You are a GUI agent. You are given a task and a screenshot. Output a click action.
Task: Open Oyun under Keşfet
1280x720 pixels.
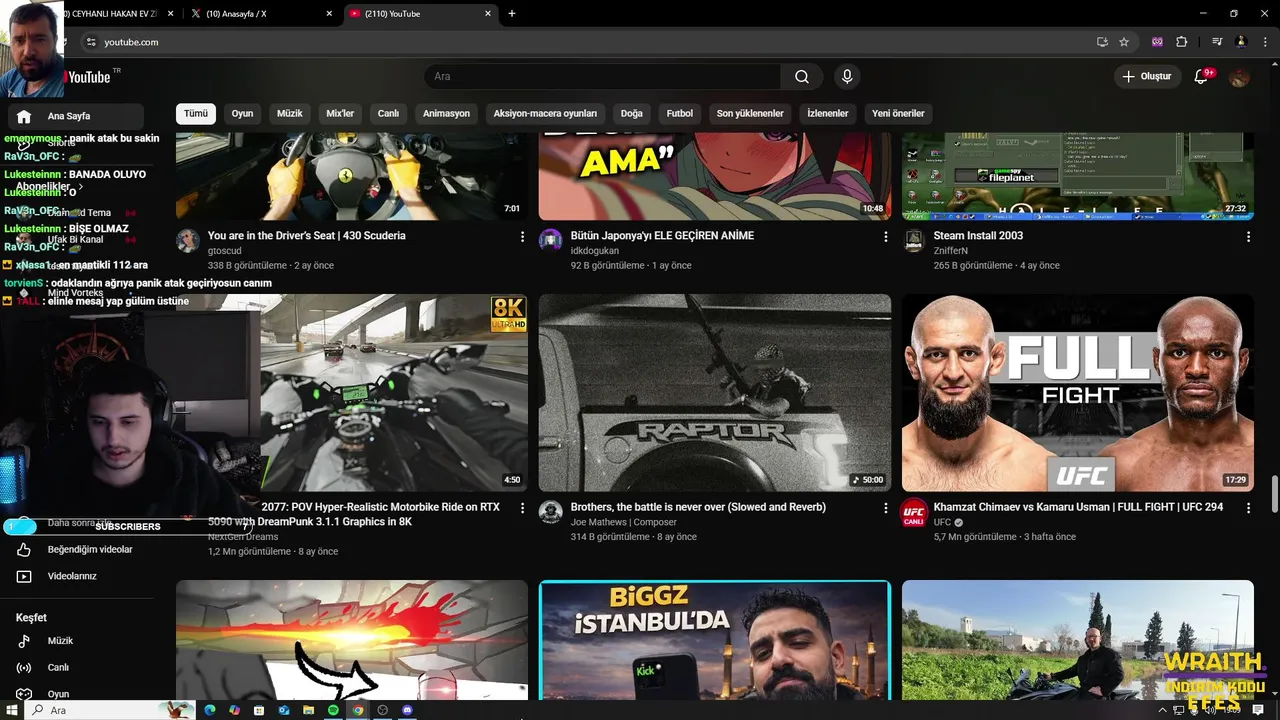tap(58, 694)
